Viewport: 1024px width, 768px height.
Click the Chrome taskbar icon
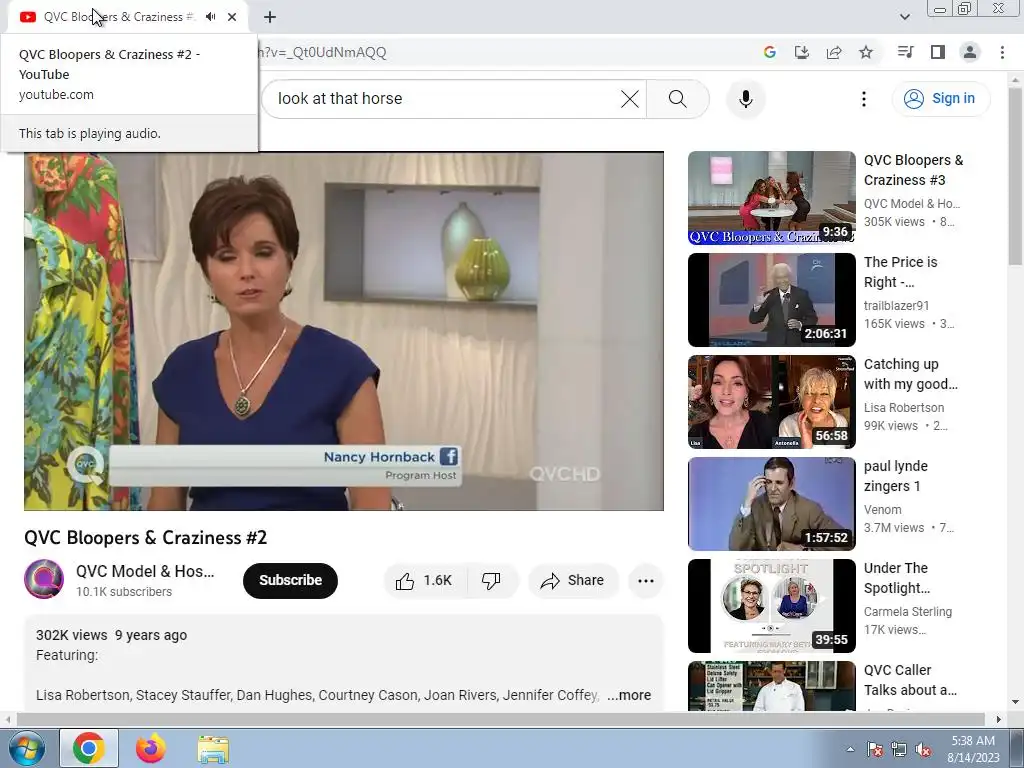(89, 748)
